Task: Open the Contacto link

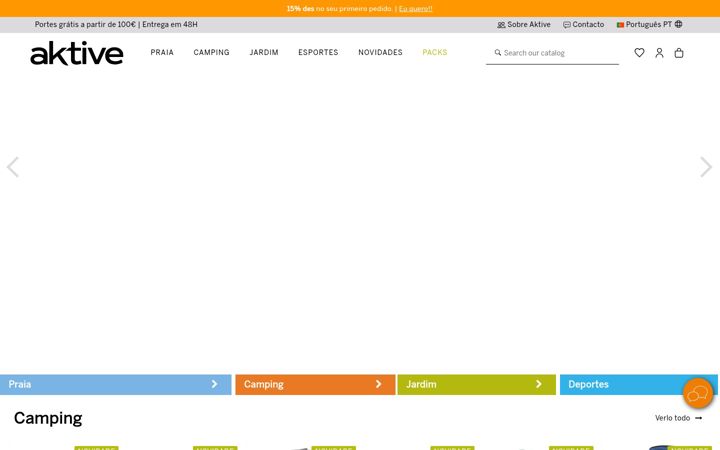Action: point(584,24)
